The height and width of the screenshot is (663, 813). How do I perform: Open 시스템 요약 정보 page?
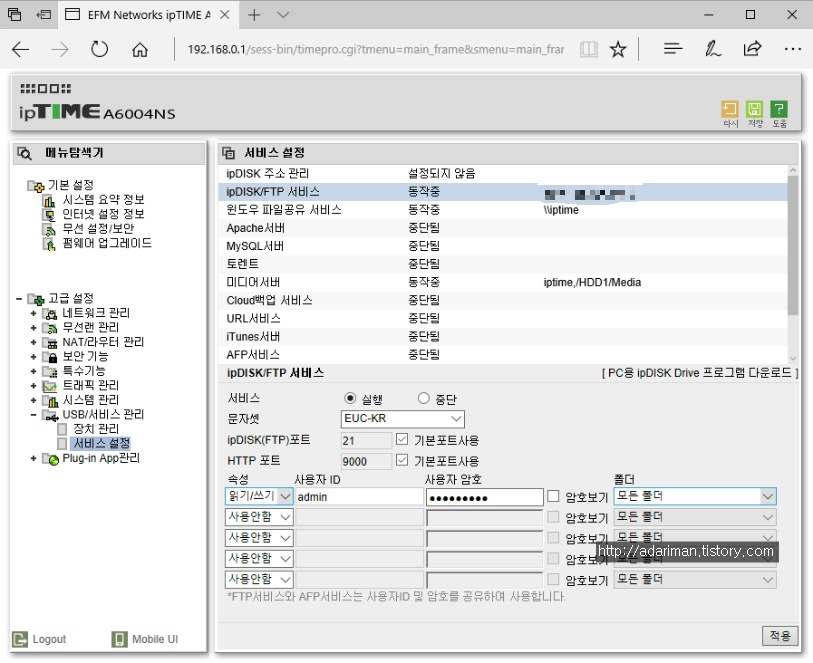click(103, 200)
